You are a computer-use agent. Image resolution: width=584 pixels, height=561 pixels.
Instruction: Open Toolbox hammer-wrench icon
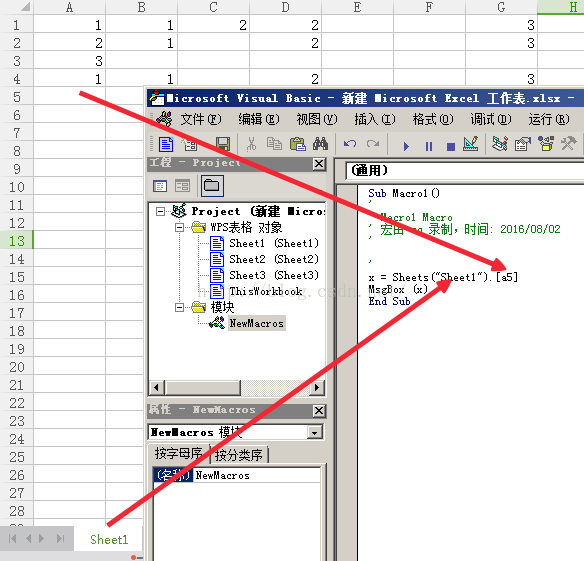tap(568, 144)
